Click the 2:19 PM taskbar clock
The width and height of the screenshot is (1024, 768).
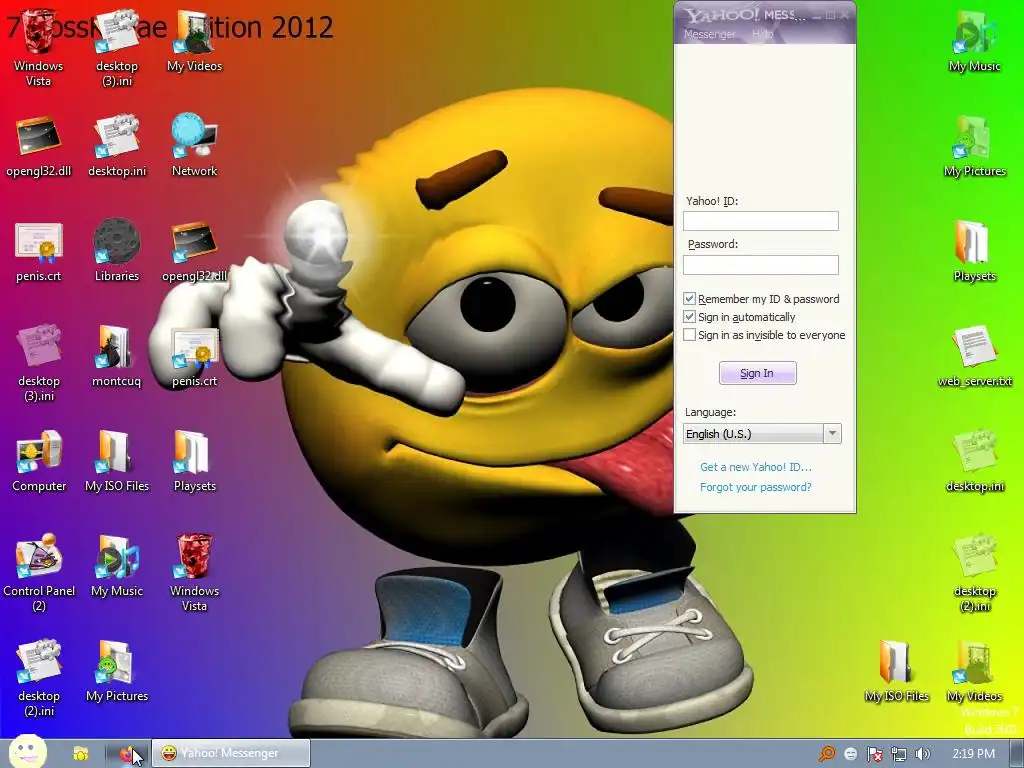[973, 754]
